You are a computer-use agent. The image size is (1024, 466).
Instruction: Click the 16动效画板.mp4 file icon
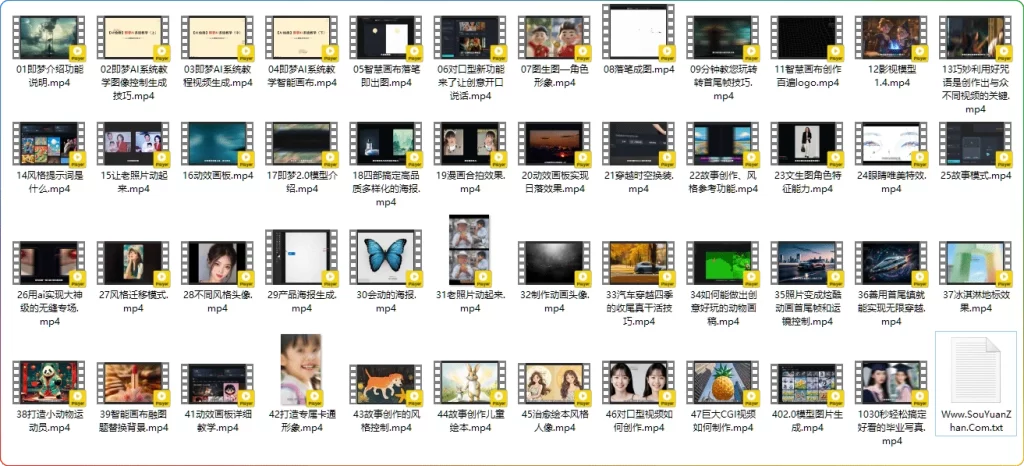pos(217,144)
